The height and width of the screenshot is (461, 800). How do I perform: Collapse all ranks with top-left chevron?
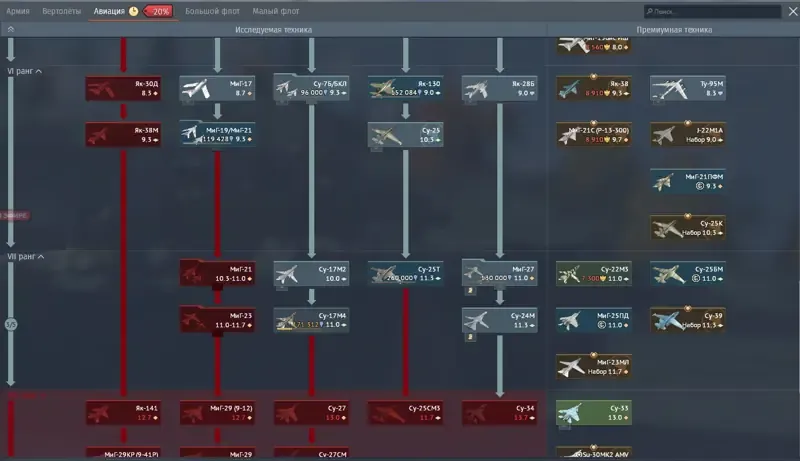click(x=11, y=30)
